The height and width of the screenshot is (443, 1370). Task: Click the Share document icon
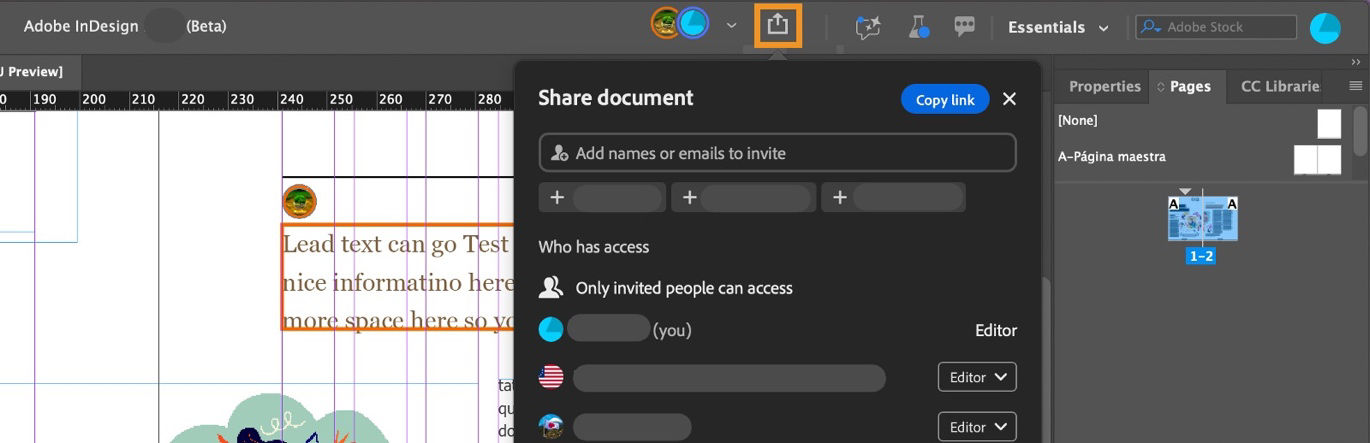[x=778, y=25]
